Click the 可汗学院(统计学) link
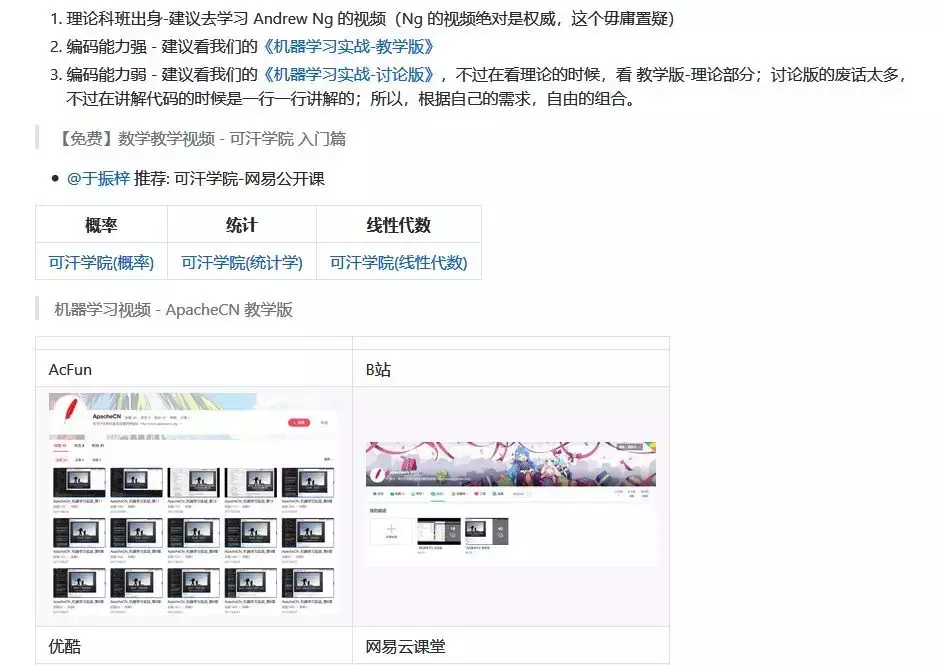This screenshot has height=665, width=944. [243, 263]
